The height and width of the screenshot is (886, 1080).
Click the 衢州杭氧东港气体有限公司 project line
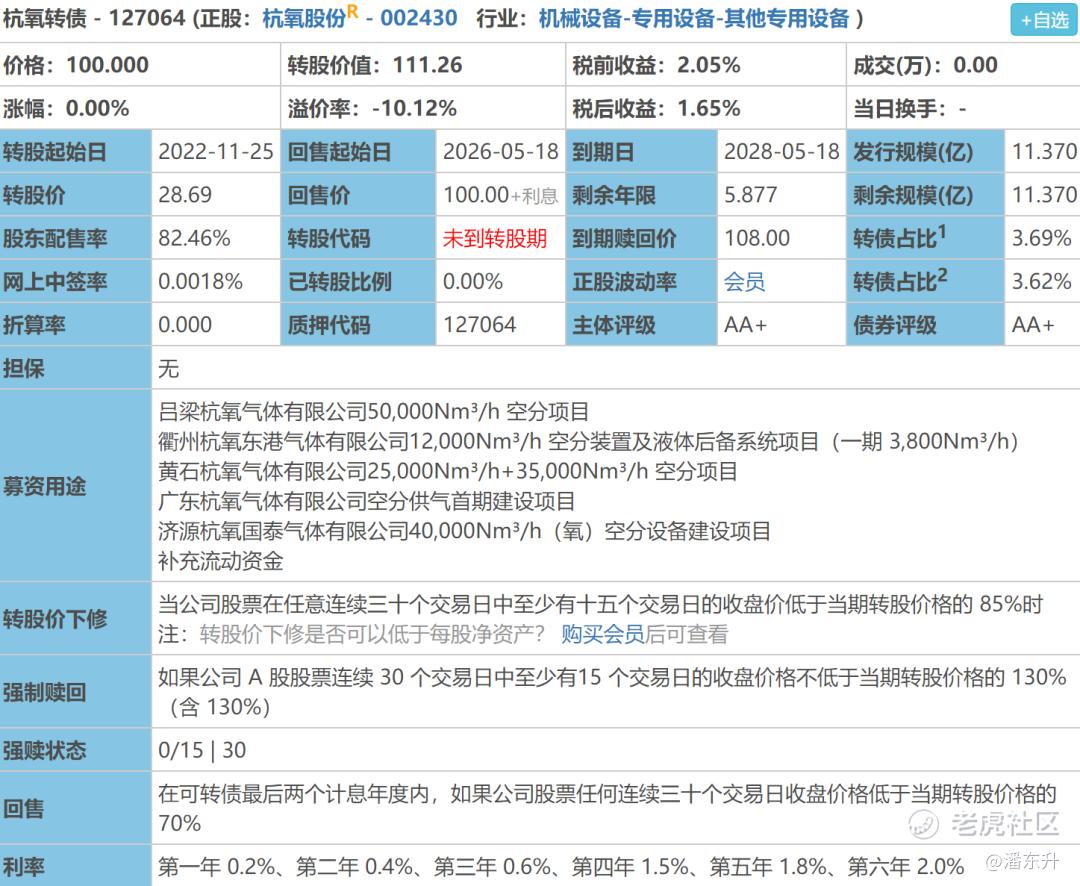[x=588, y=442]
